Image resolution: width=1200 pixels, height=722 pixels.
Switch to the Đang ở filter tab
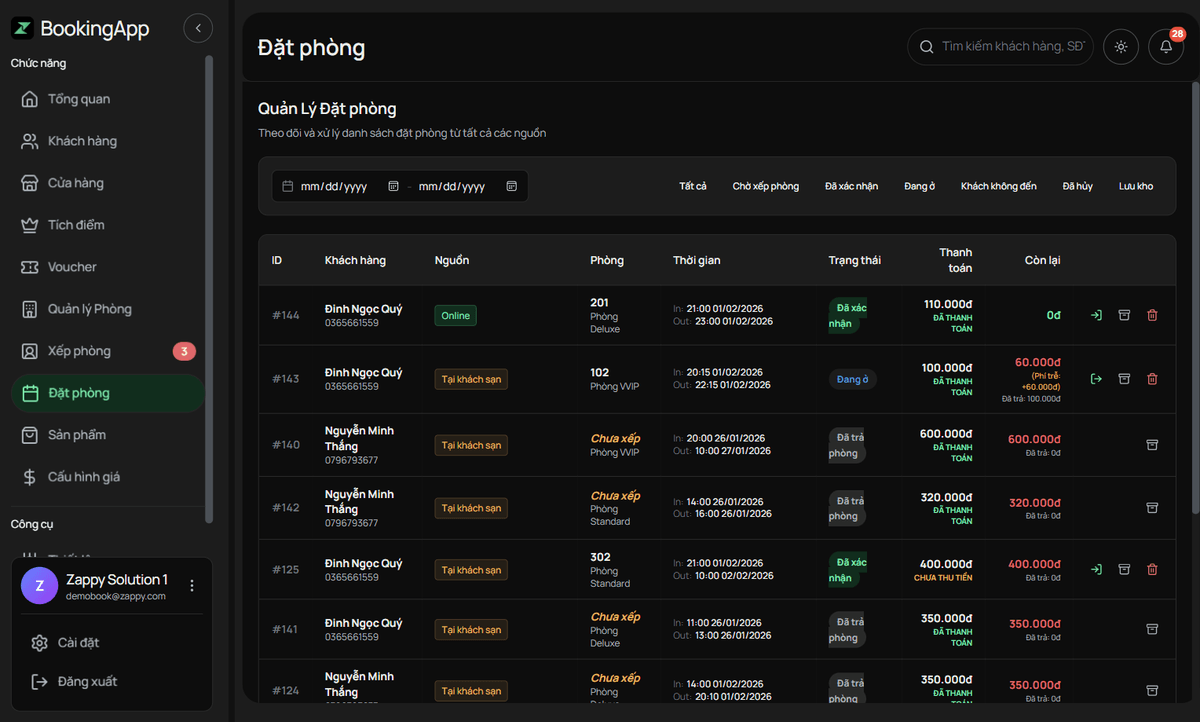coord(918,185)
